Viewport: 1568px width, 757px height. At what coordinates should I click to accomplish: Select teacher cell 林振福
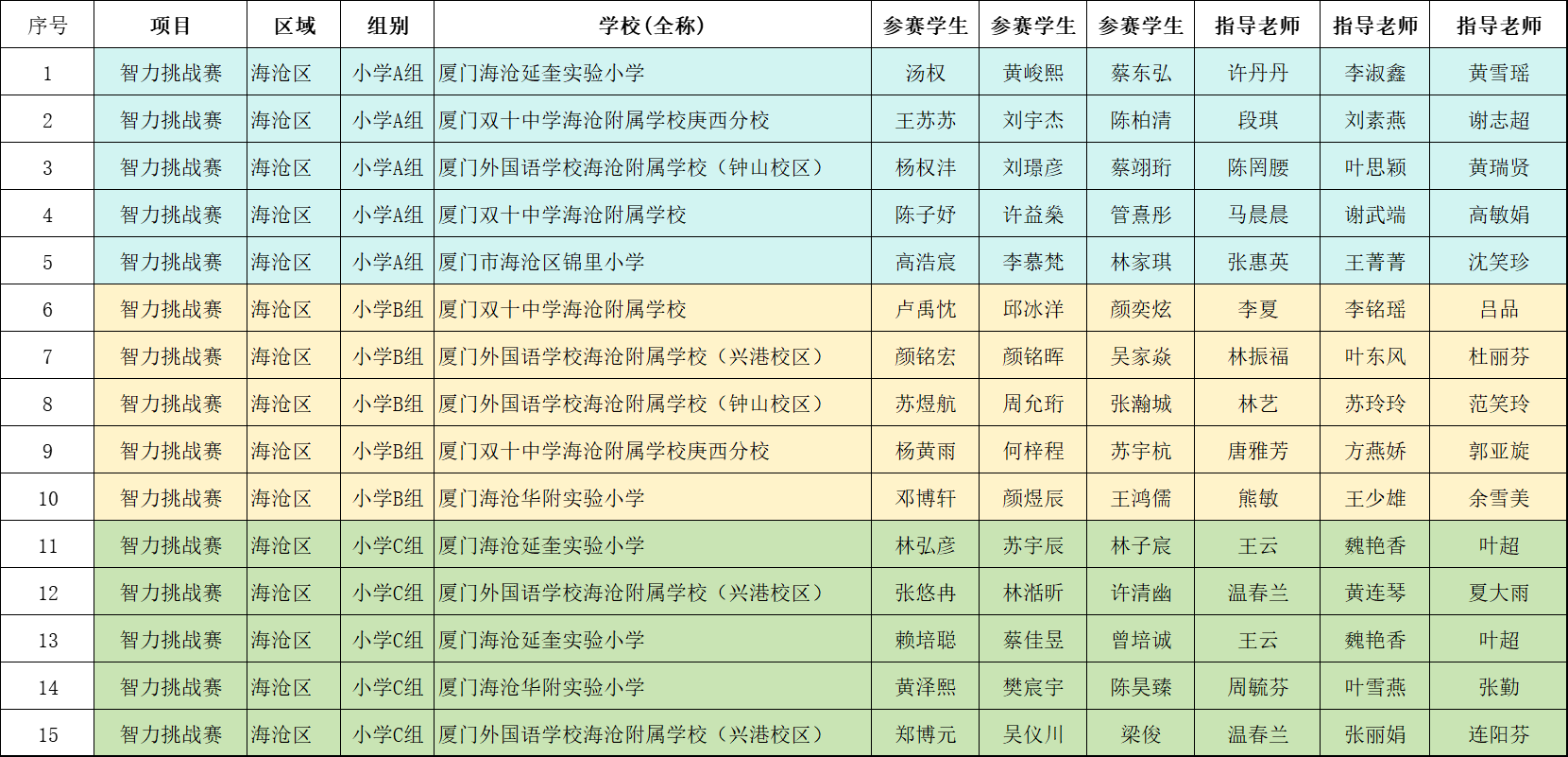pyautogui.click(x=1257, y=356)
